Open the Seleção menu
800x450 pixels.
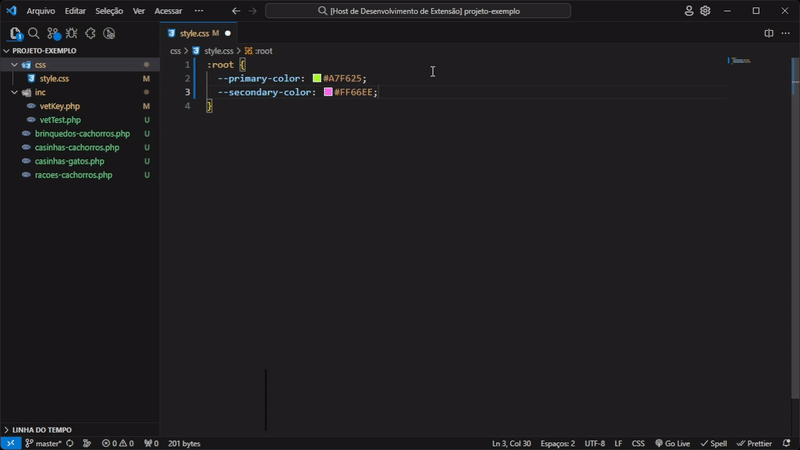[109, 11]
